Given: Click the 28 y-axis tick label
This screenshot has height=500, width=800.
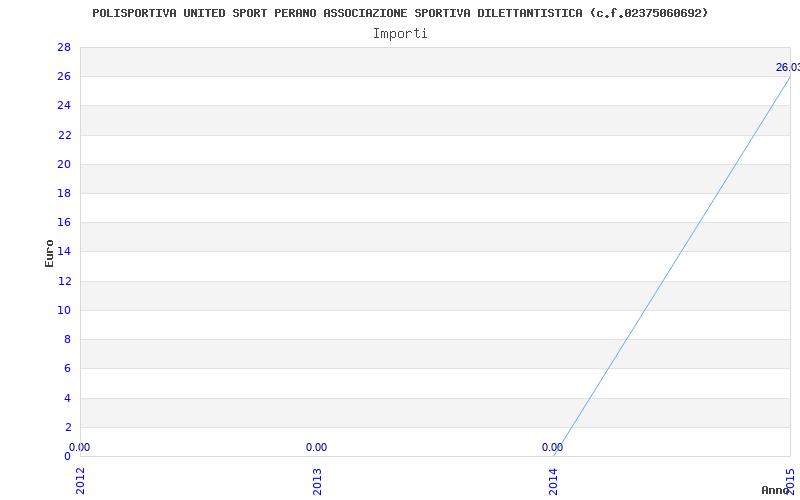Looking at the screenshot, I should [64, 47].
